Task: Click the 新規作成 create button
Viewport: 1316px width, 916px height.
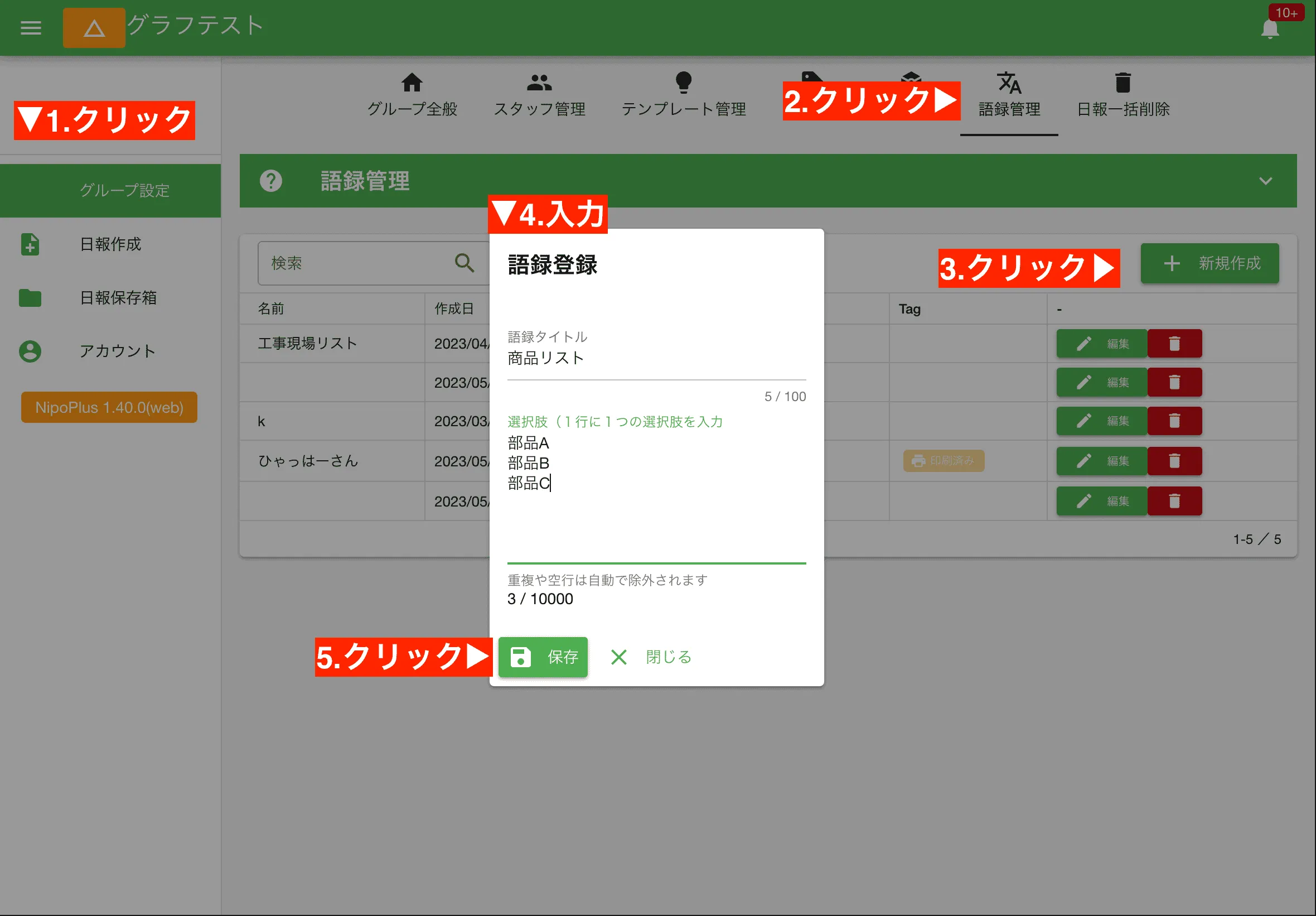Action: click(1209, 263)
